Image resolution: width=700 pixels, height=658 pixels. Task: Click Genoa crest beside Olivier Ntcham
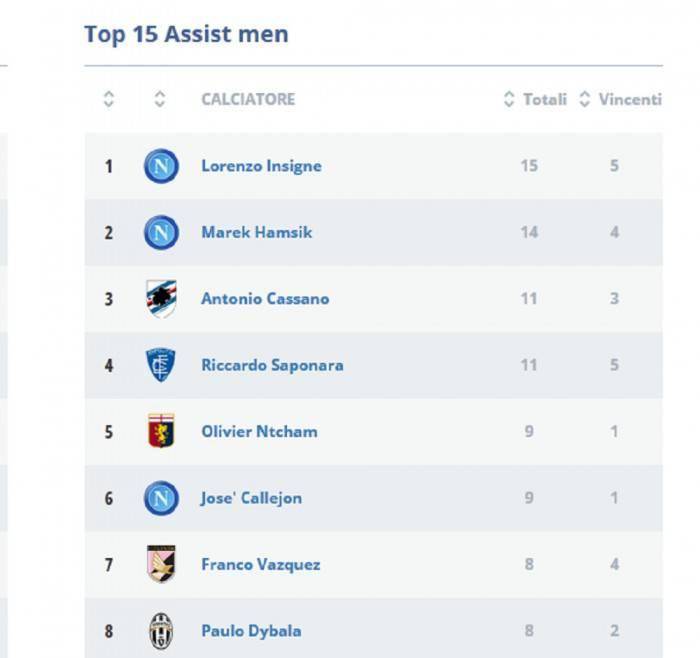pos(160,431)
